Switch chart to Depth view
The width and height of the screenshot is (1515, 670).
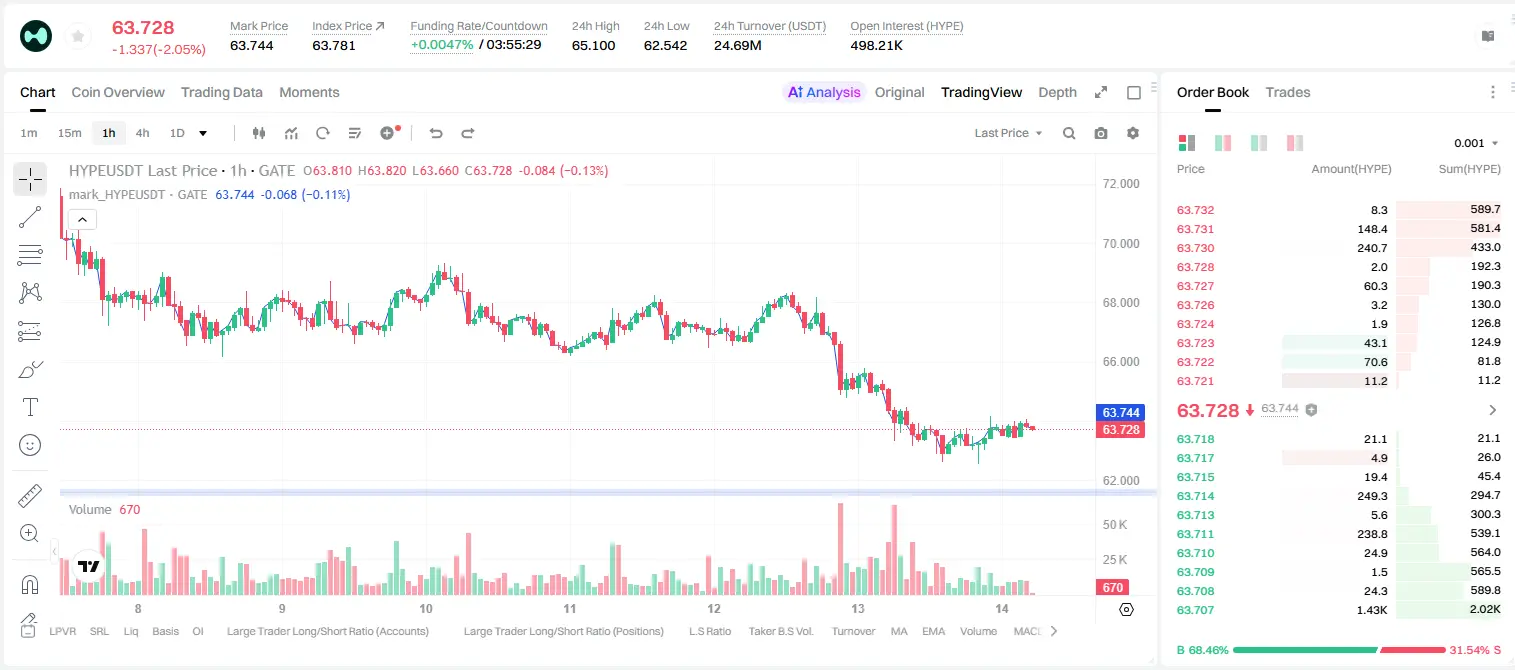click(x=1057, y=92)
